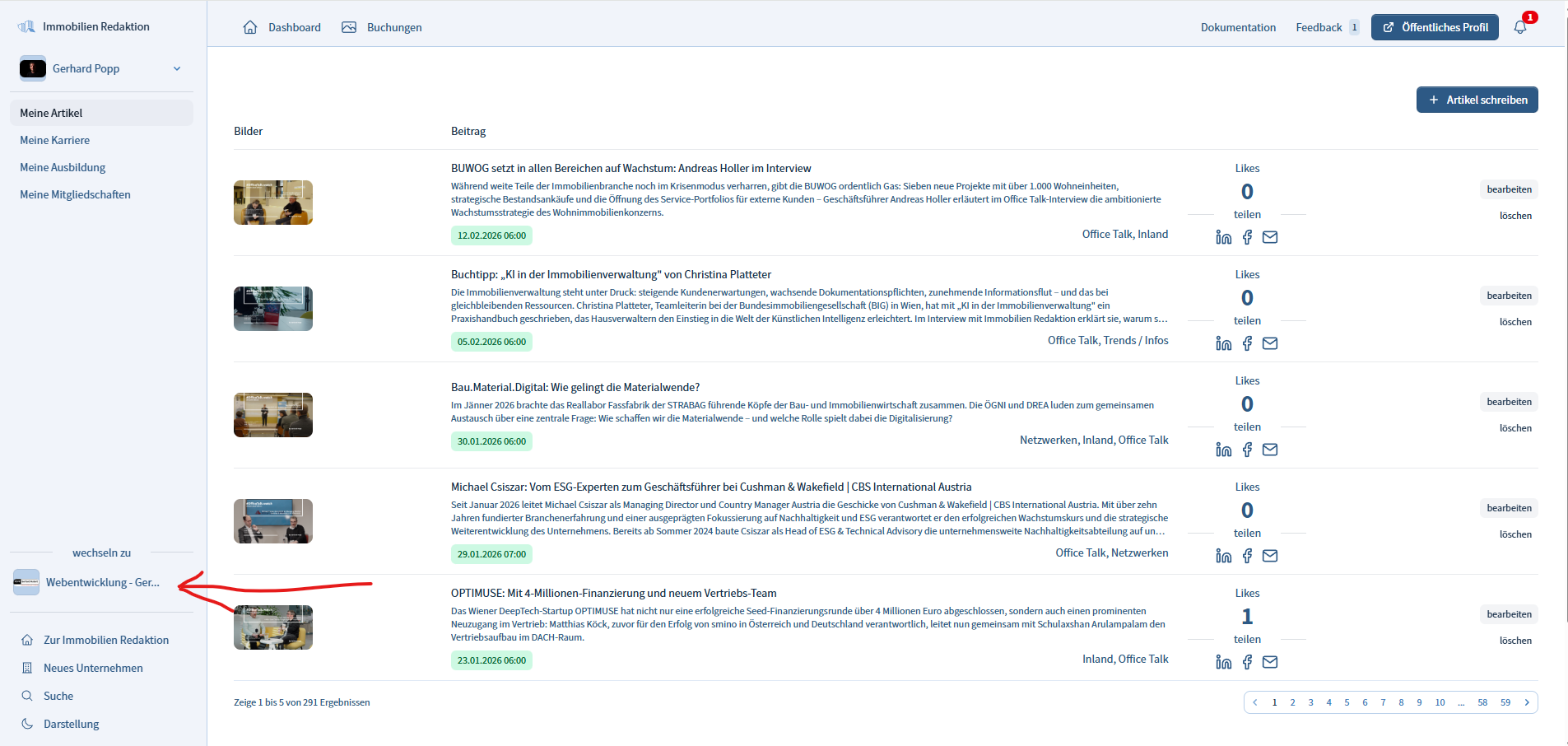Open Neues Unternehmen in sidebar

pos(93,668)
